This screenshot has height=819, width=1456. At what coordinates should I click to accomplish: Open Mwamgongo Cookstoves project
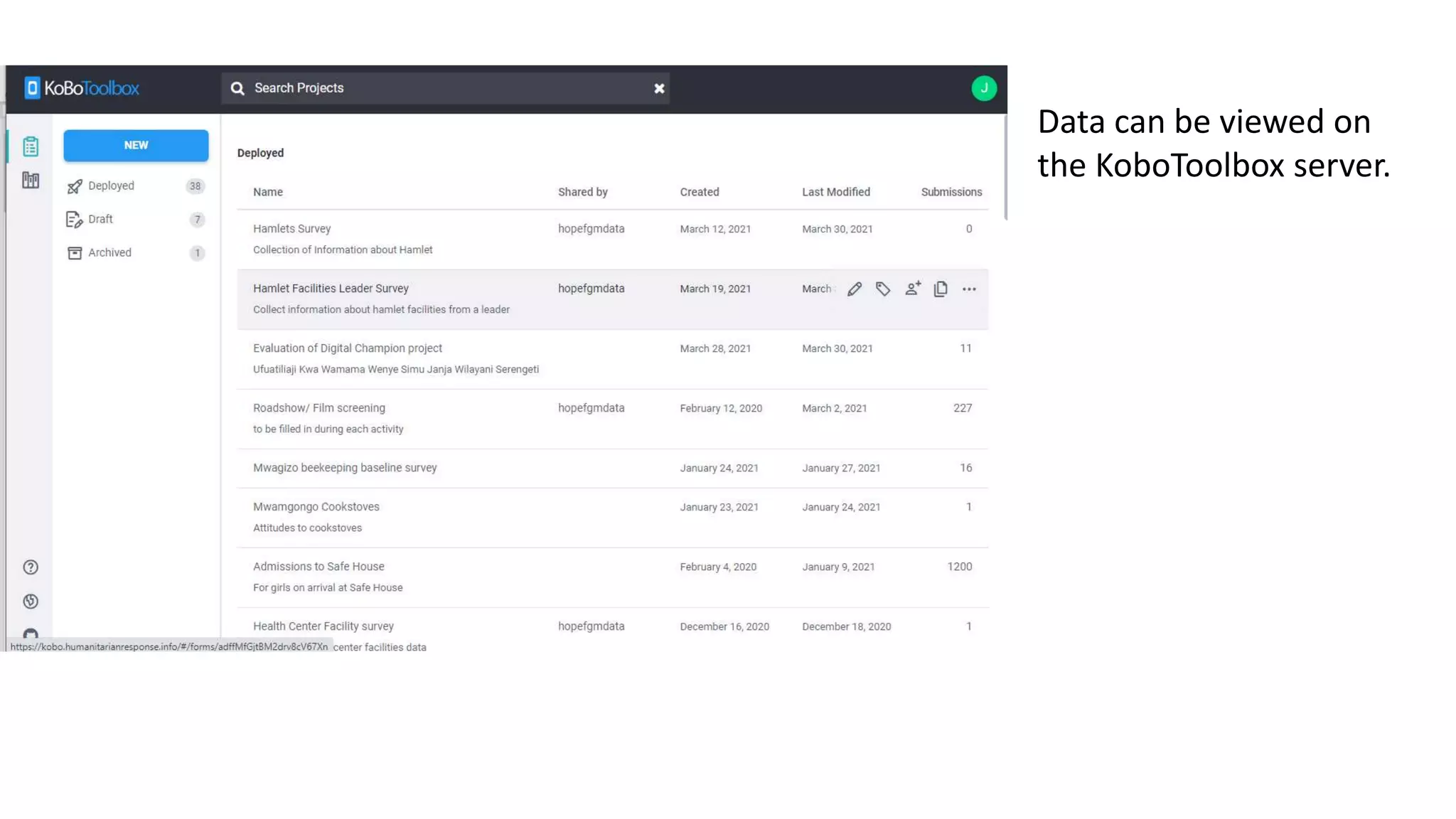click(x=316, y=507)
